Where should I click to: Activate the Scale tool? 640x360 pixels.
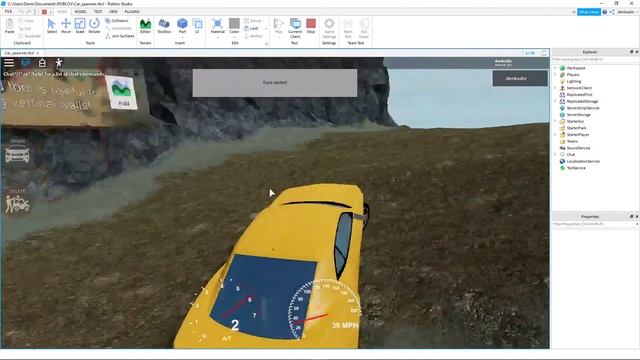pos(80,26)
